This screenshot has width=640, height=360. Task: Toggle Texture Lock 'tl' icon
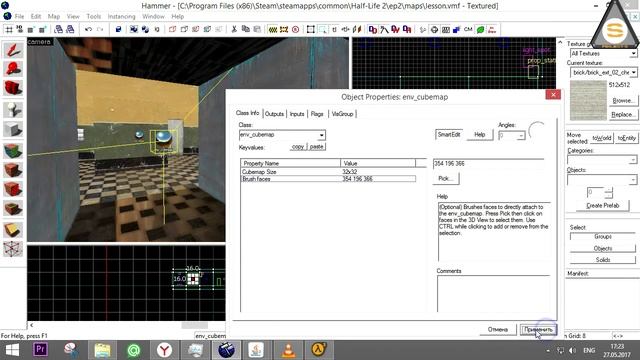click(x=334, y=29)
